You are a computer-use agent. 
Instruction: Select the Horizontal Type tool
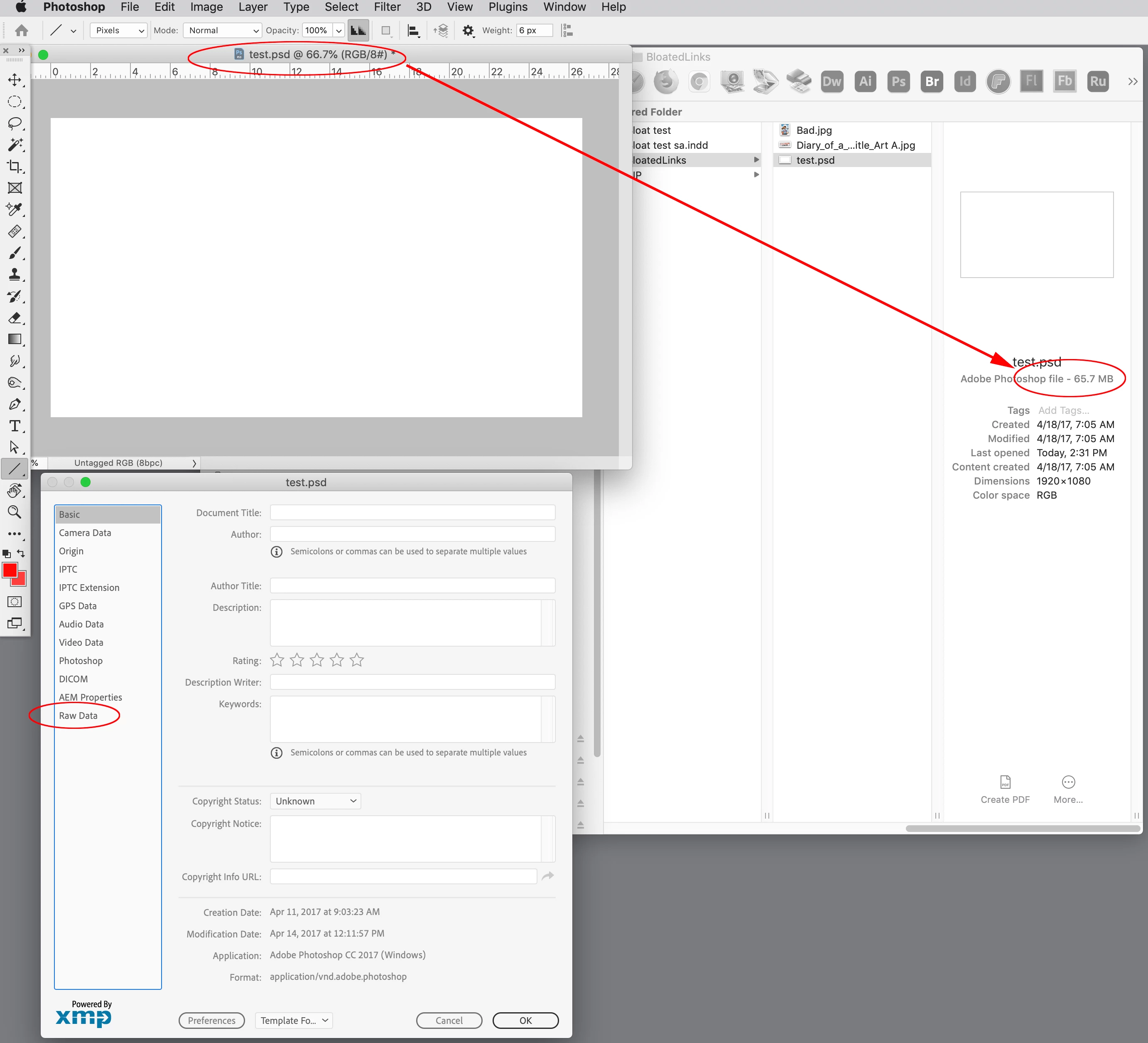pyautogui.click(x=15, y=426)
